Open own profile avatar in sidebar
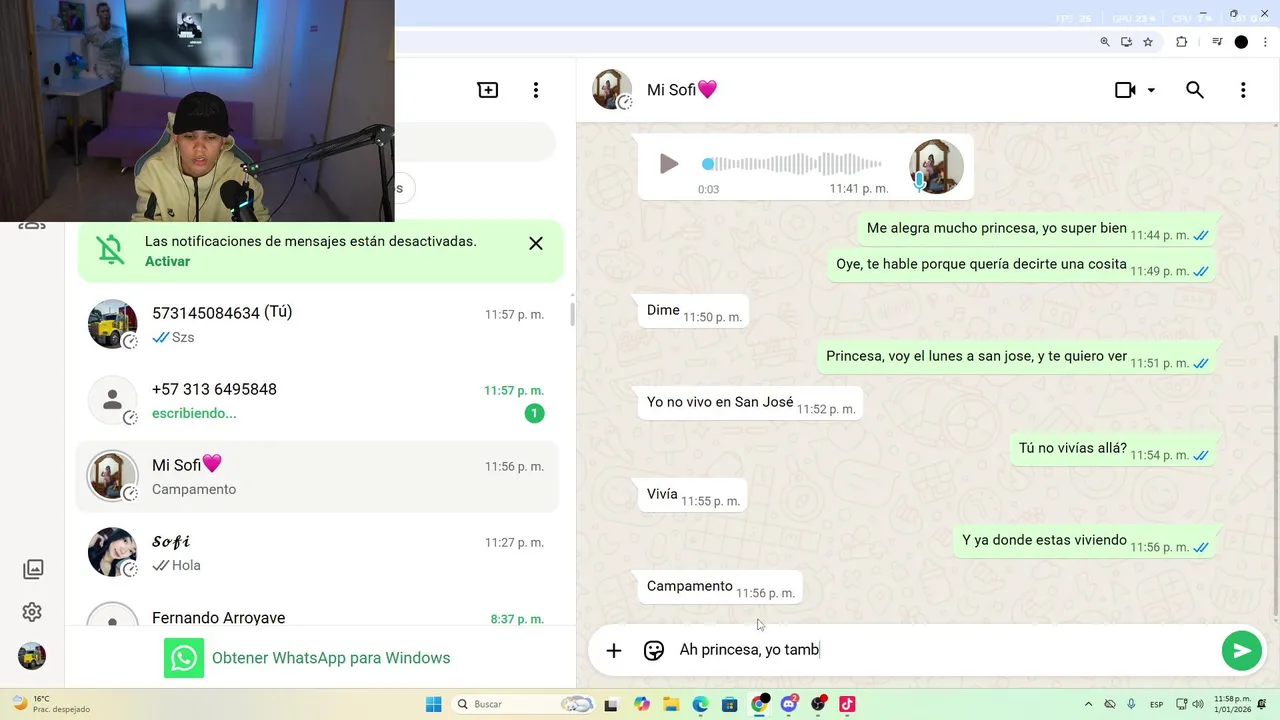 [32, 656]
